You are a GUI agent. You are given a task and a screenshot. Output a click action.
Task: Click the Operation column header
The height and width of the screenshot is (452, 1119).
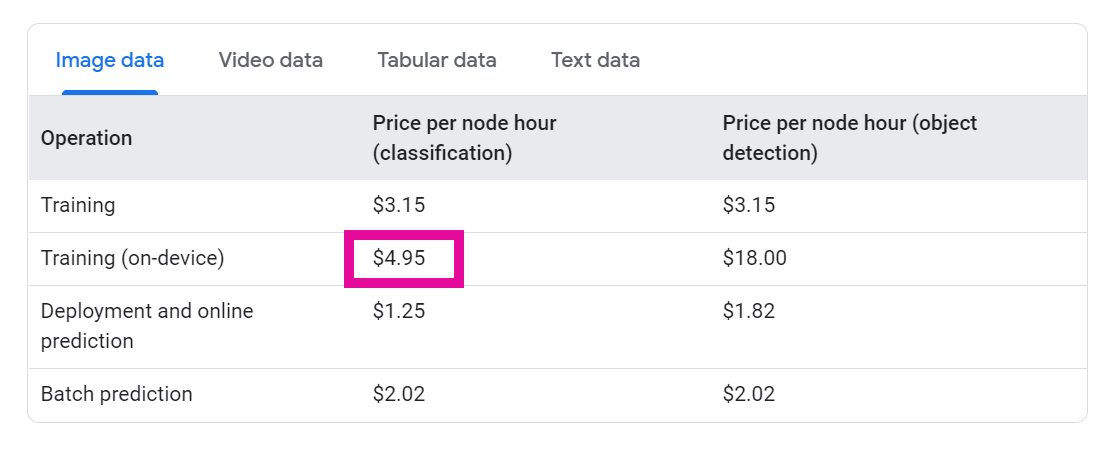[x=86, y=138]
